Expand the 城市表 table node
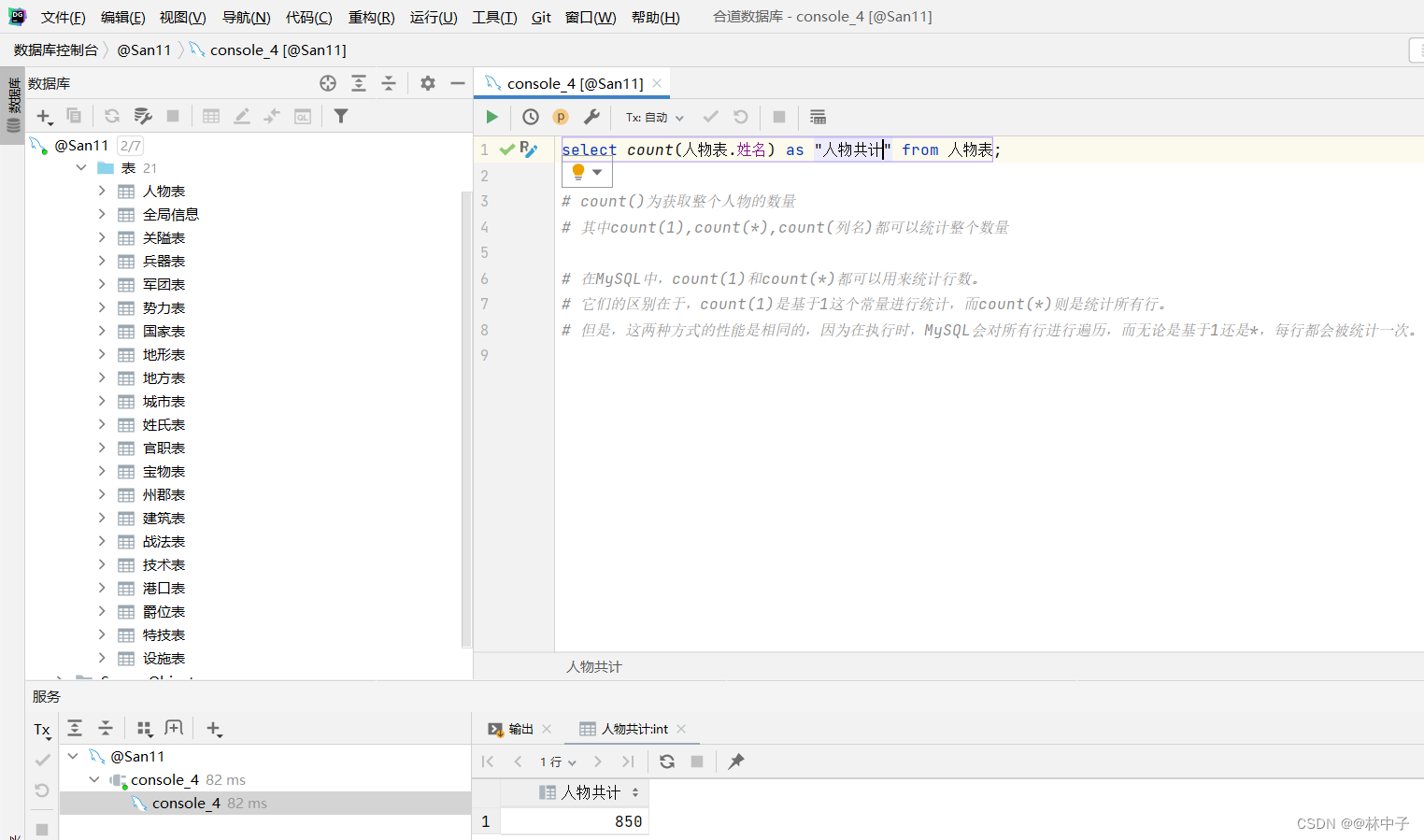1424x840 pixels. pyautogui.click(x=102, y=401)
